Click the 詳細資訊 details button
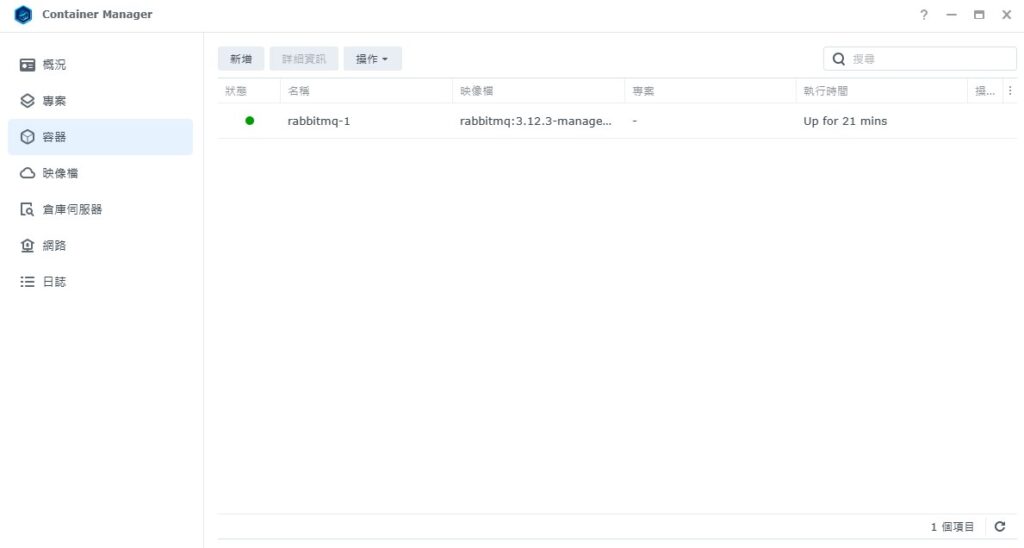 (x=304, y=59)
